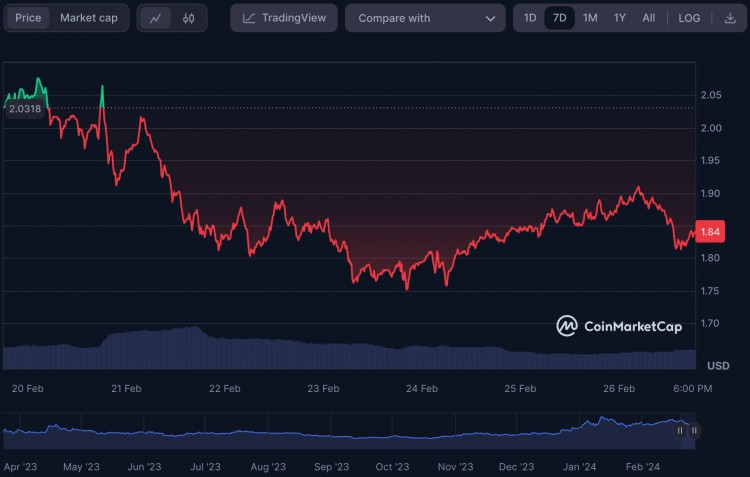The height and width of the screenshot is (477, 750).
Task: Click Jan '24 on overview timeline
Action: pyautogui.click(x=579, y=467)
